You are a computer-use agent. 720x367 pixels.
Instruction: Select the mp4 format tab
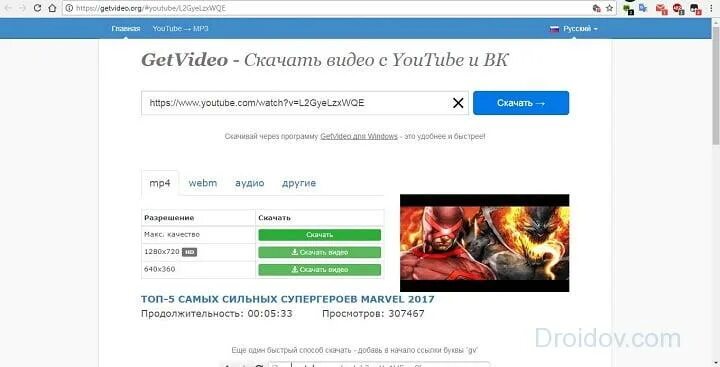tap(160, 183)
